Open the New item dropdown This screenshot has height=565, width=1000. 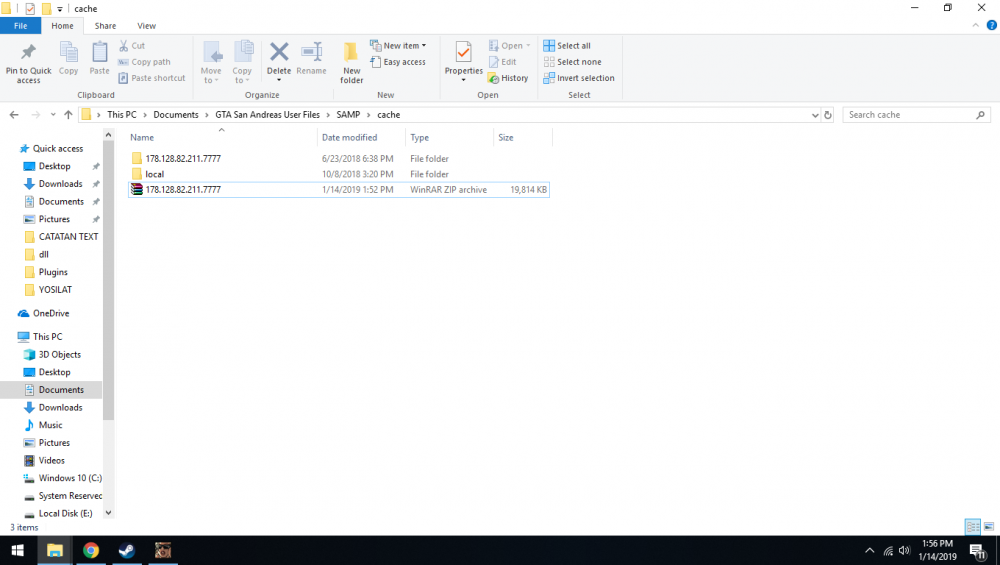click(x=398, y=46)
